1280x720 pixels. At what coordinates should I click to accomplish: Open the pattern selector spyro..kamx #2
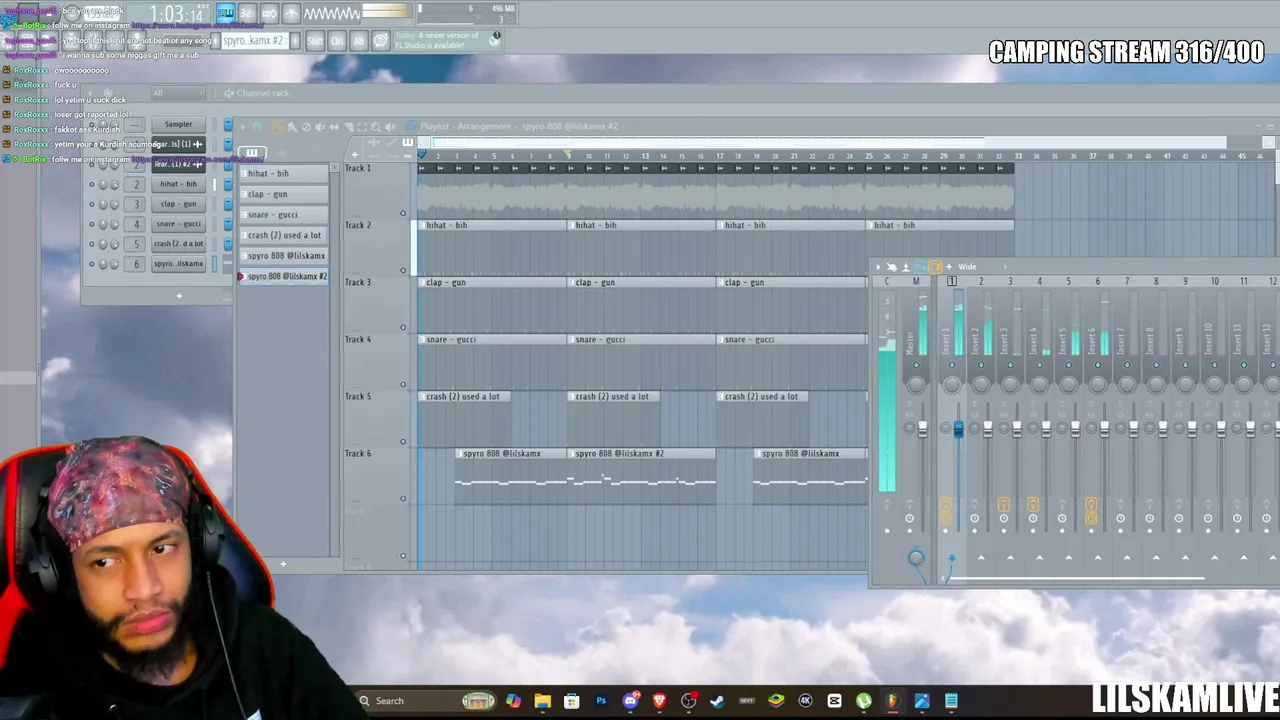tap(254, 41)
